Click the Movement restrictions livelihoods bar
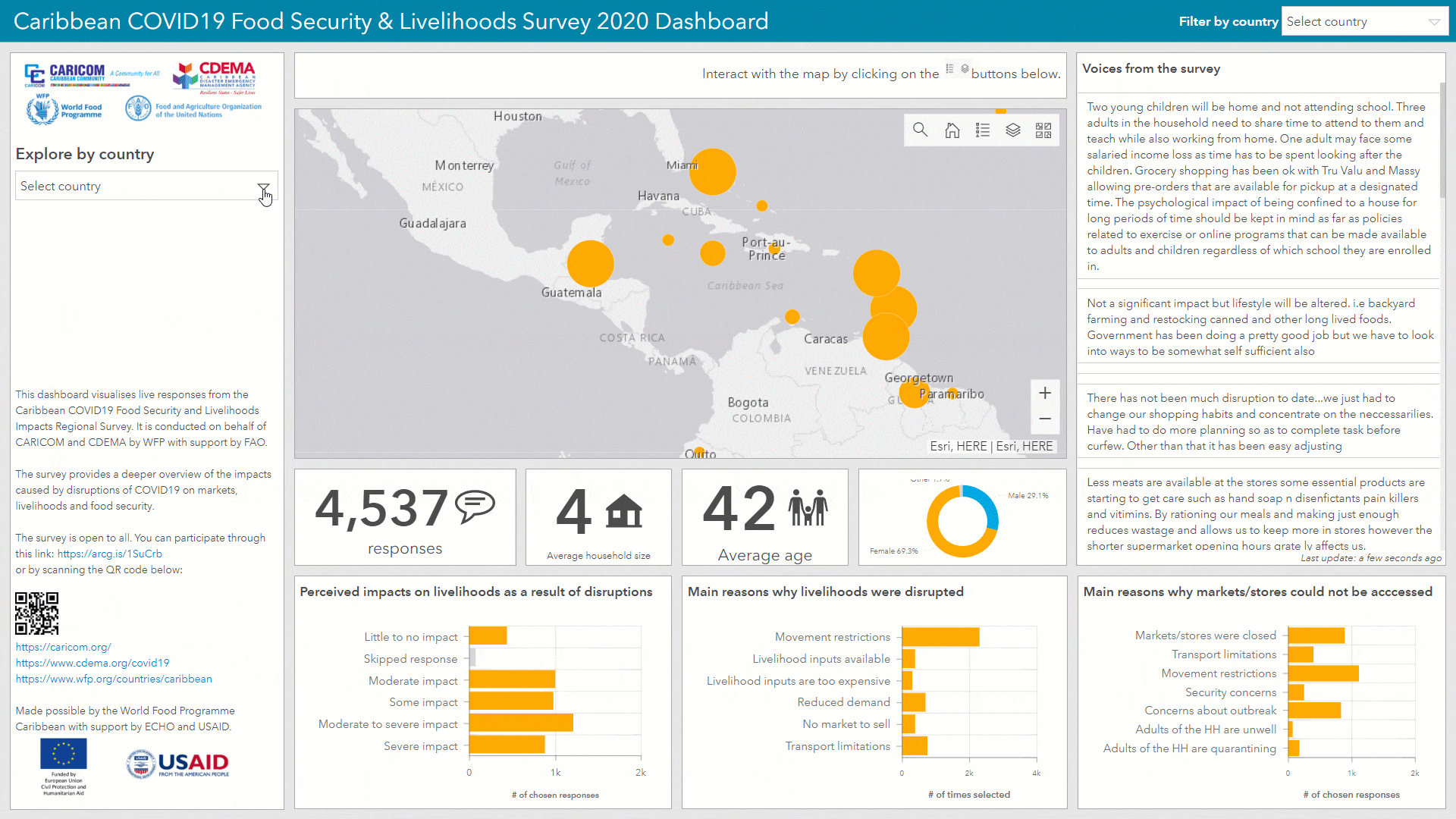 click(x=940, y=637)
